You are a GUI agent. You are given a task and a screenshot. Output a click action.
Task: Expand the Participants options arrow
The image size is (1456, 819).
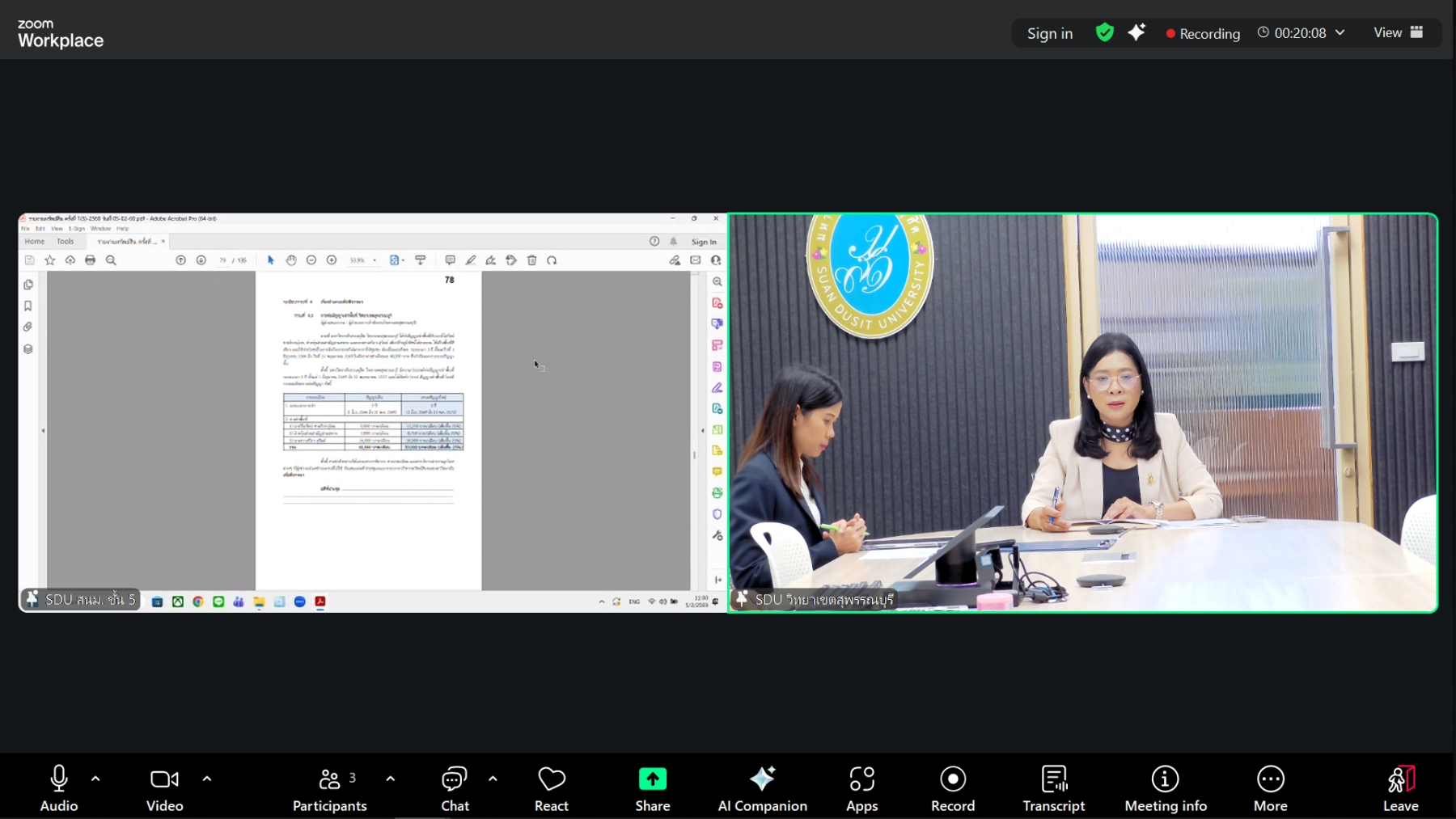391,779
